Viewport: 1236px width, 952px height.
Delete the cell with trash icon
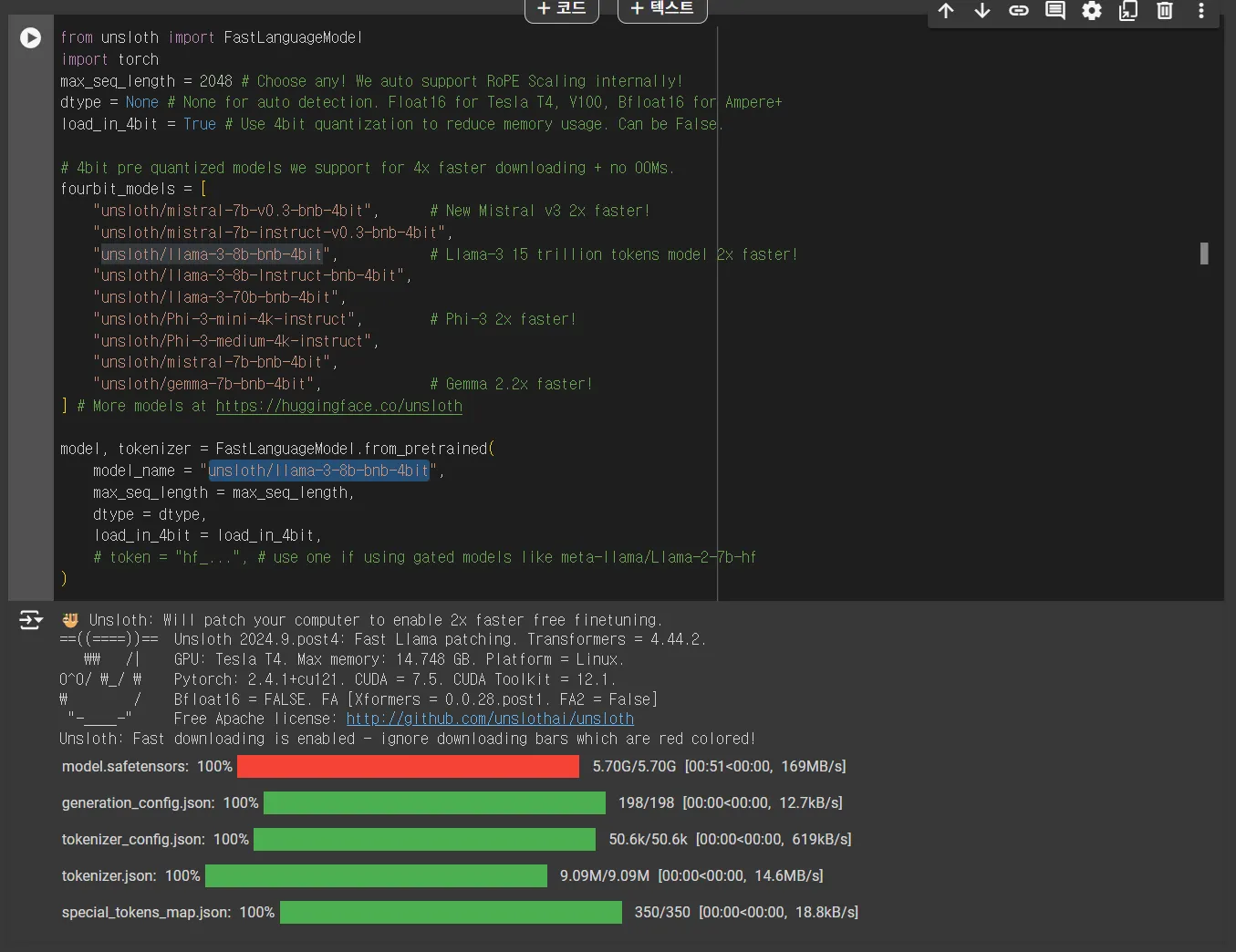(1165, 11)
